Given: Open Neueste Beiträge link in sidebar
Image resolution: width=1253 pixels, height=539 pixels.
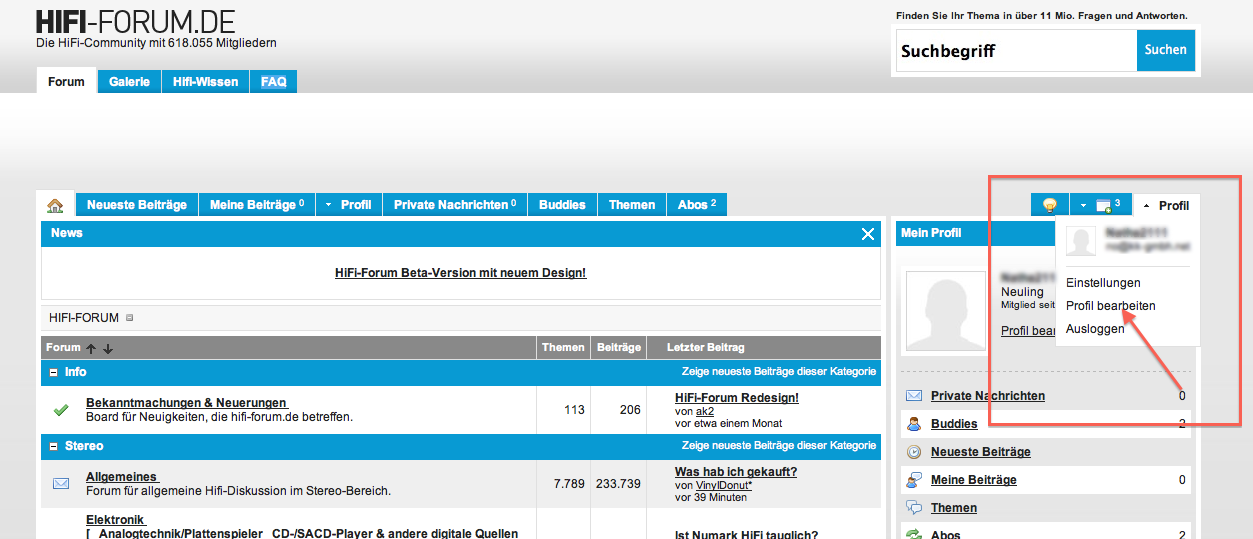Looking at the screenshot, I should (981, 452).
